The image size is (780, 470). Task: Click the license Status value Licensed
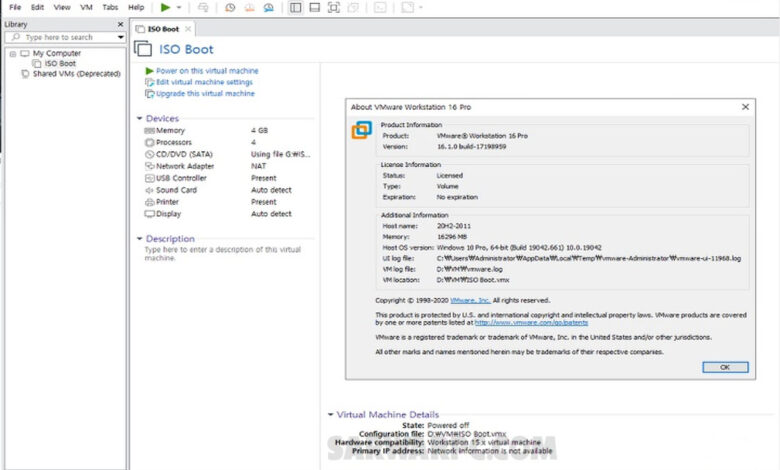coord(450,176)
